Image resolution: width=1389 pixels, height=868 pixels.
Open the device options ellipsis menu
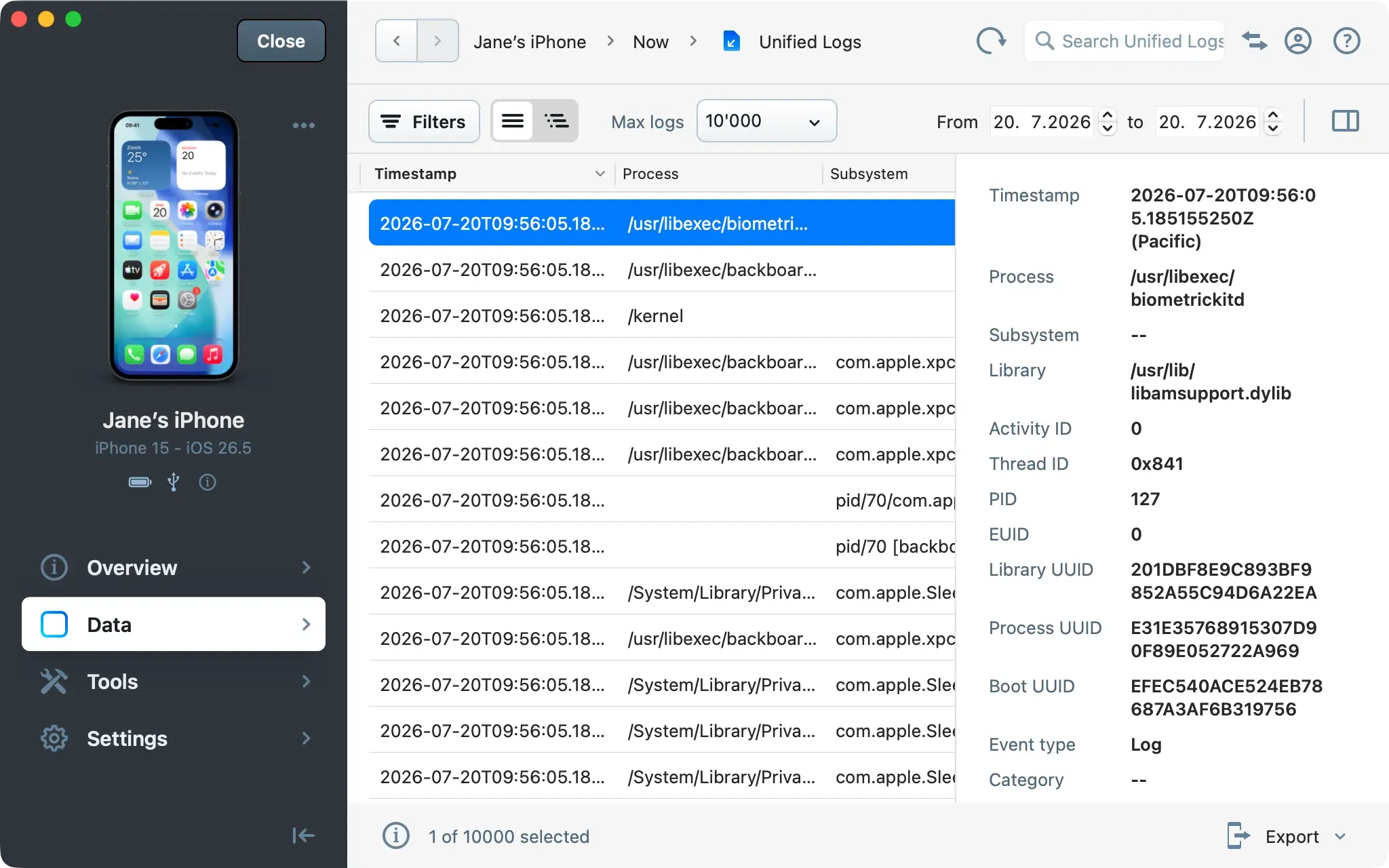pyautogui.click(x=304, y=125)
